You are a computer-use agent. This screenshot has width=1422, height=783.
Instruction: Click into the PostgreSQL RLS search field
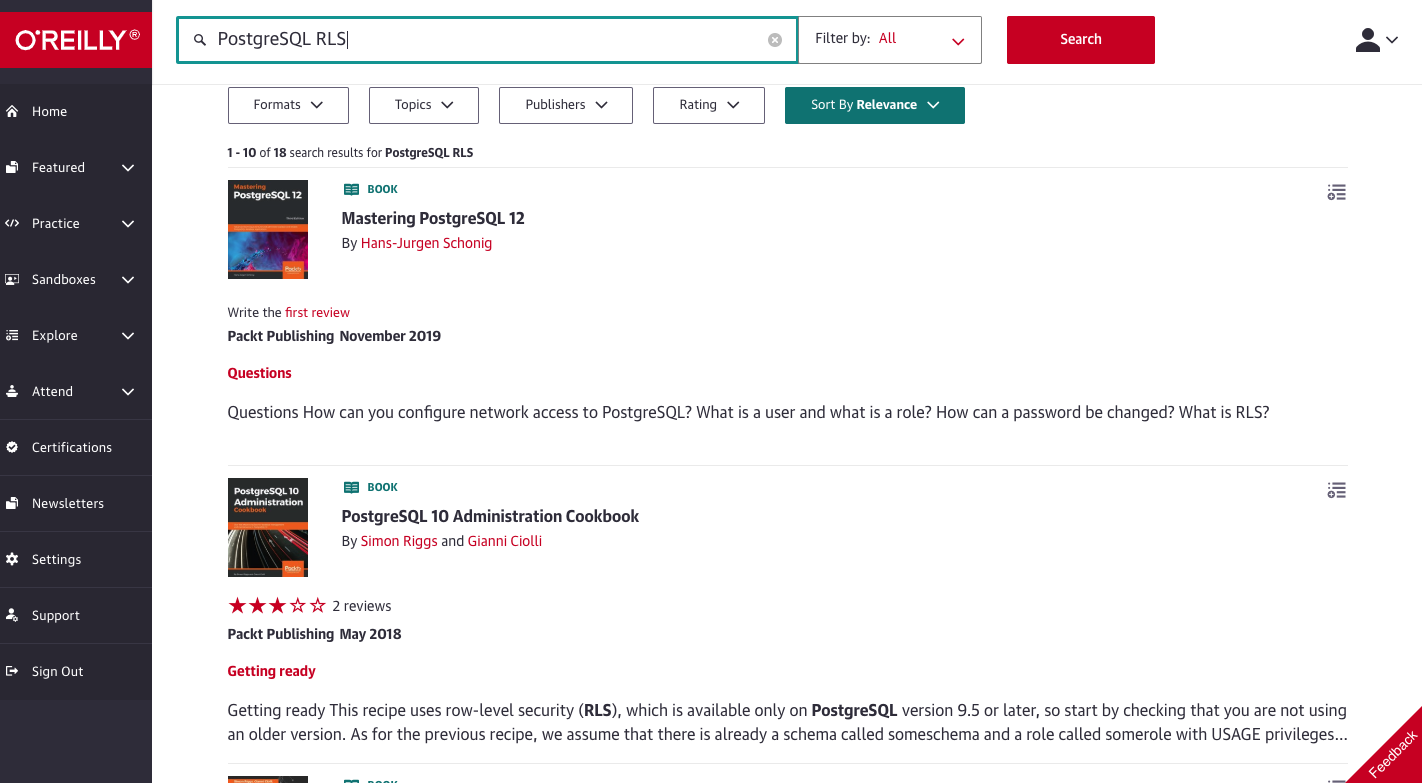coord(487,40)
